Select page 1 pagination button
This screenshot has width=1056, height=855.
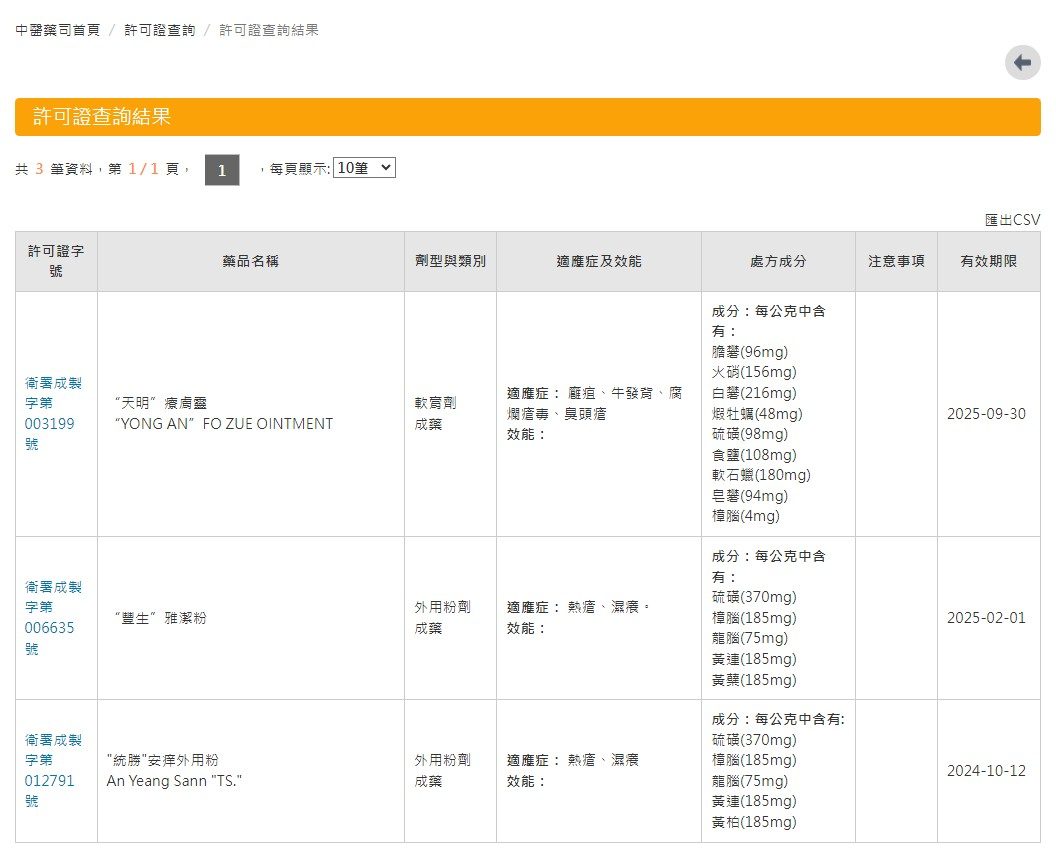click(x=222, y=170)
